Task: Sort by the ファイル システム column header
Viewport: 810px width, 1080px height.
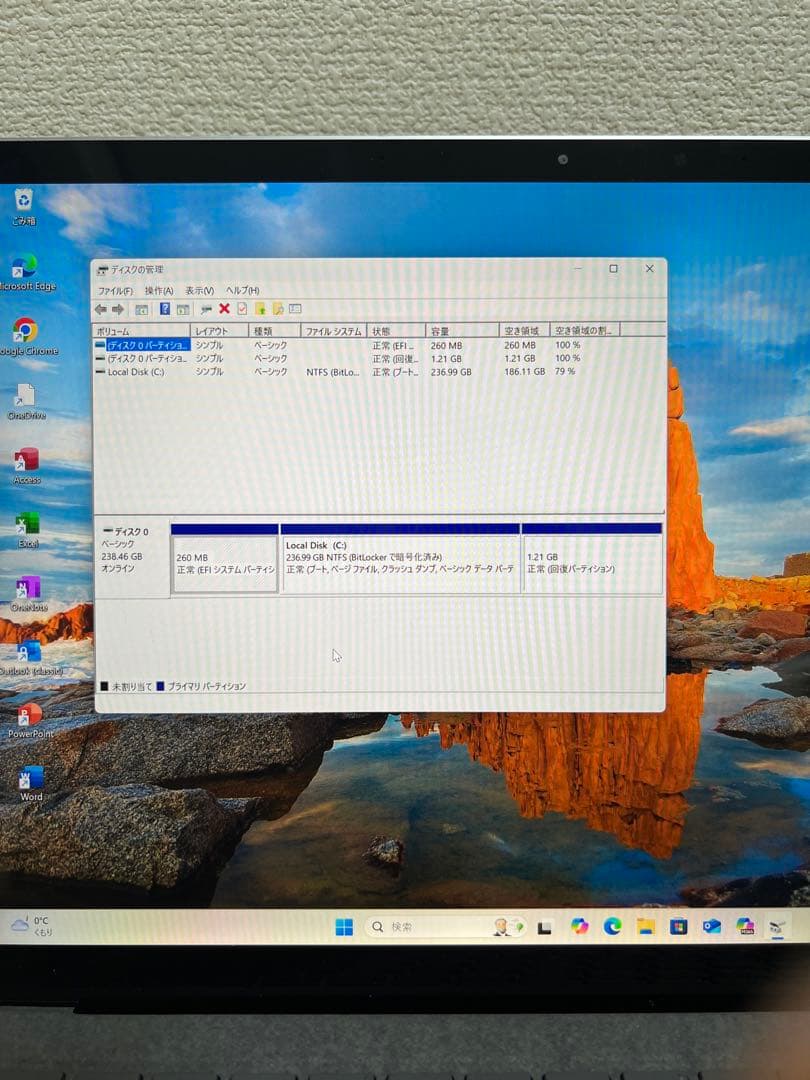Action: click(333, 331)
